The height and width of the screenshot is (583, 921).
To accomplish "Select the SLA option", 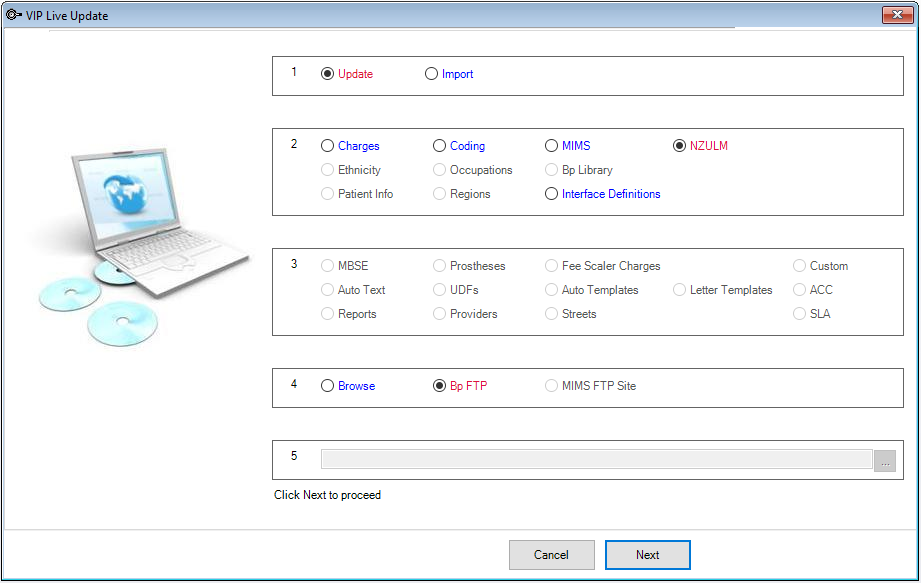I will pyautogui.click(x=799, y=314).
